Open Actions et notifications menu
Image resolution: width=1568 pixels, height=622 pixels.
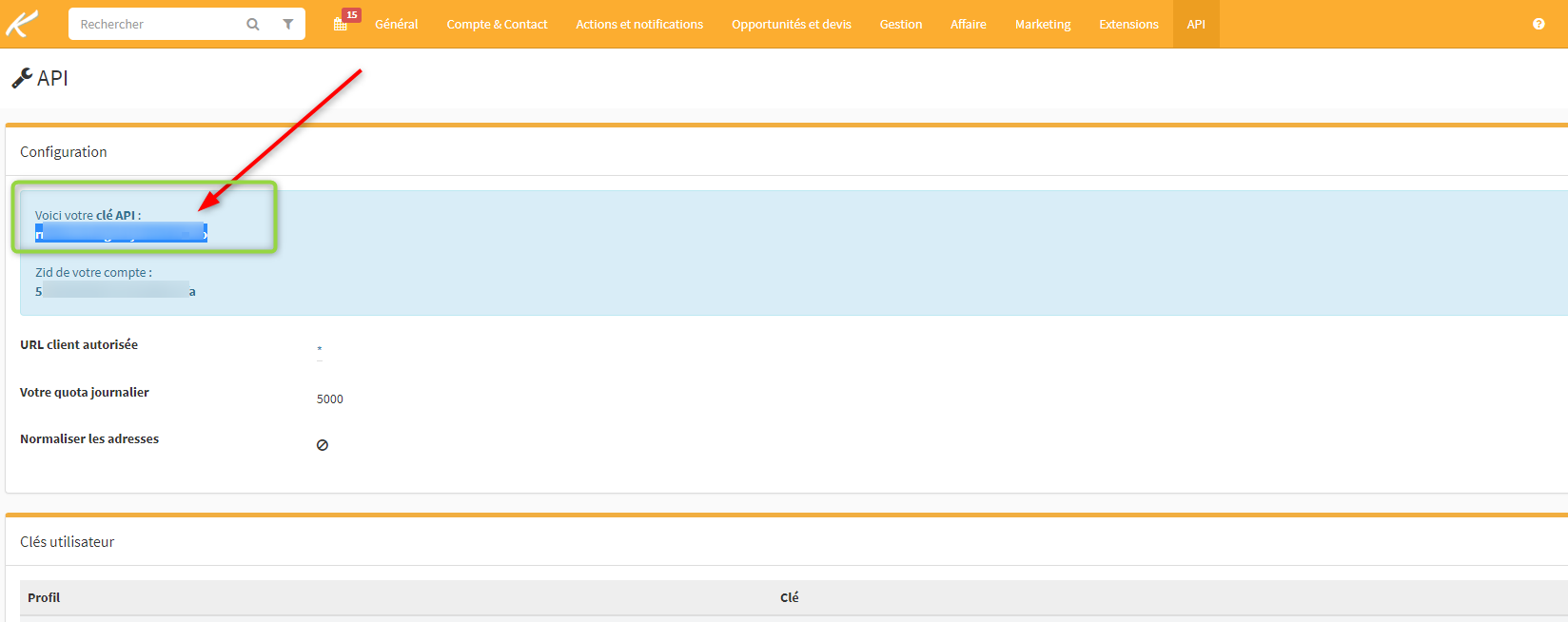(x=639, y=25)
